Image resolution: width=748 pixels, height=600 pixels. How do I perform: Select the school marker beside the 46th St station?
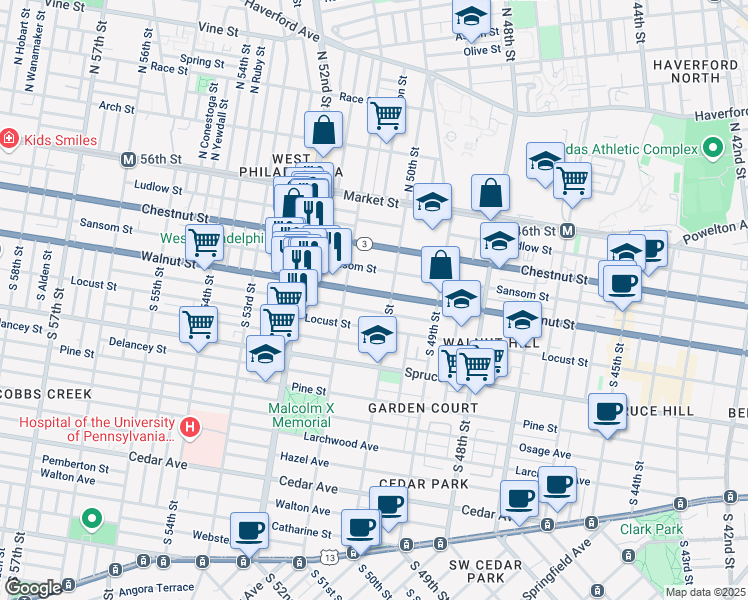499,242
